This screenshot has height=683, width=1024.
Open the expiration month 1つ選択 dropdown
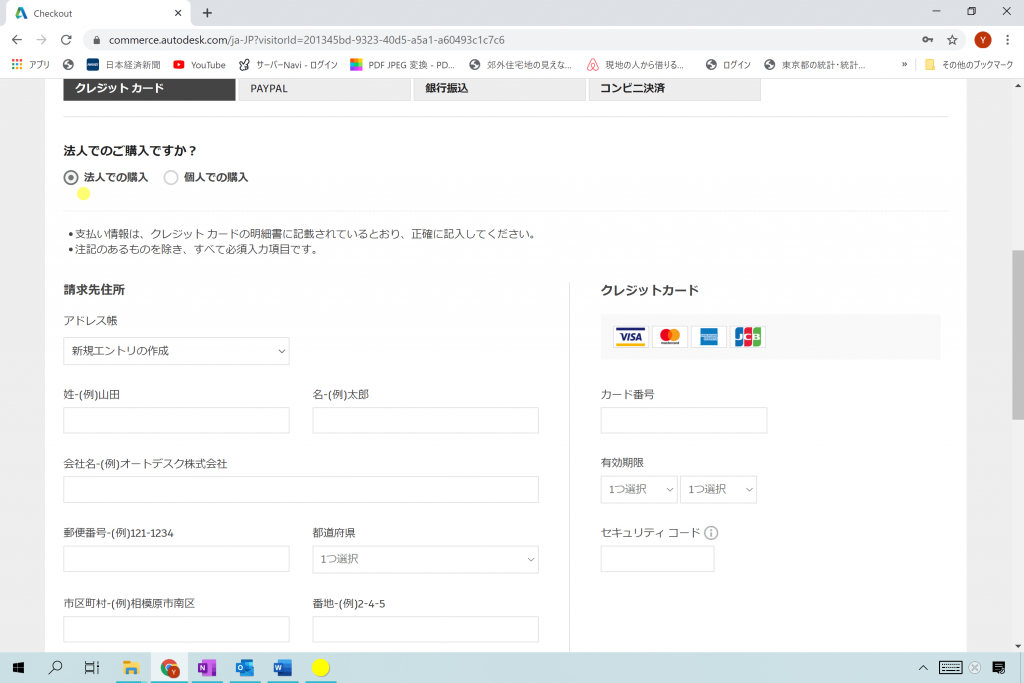pos(638,489)
